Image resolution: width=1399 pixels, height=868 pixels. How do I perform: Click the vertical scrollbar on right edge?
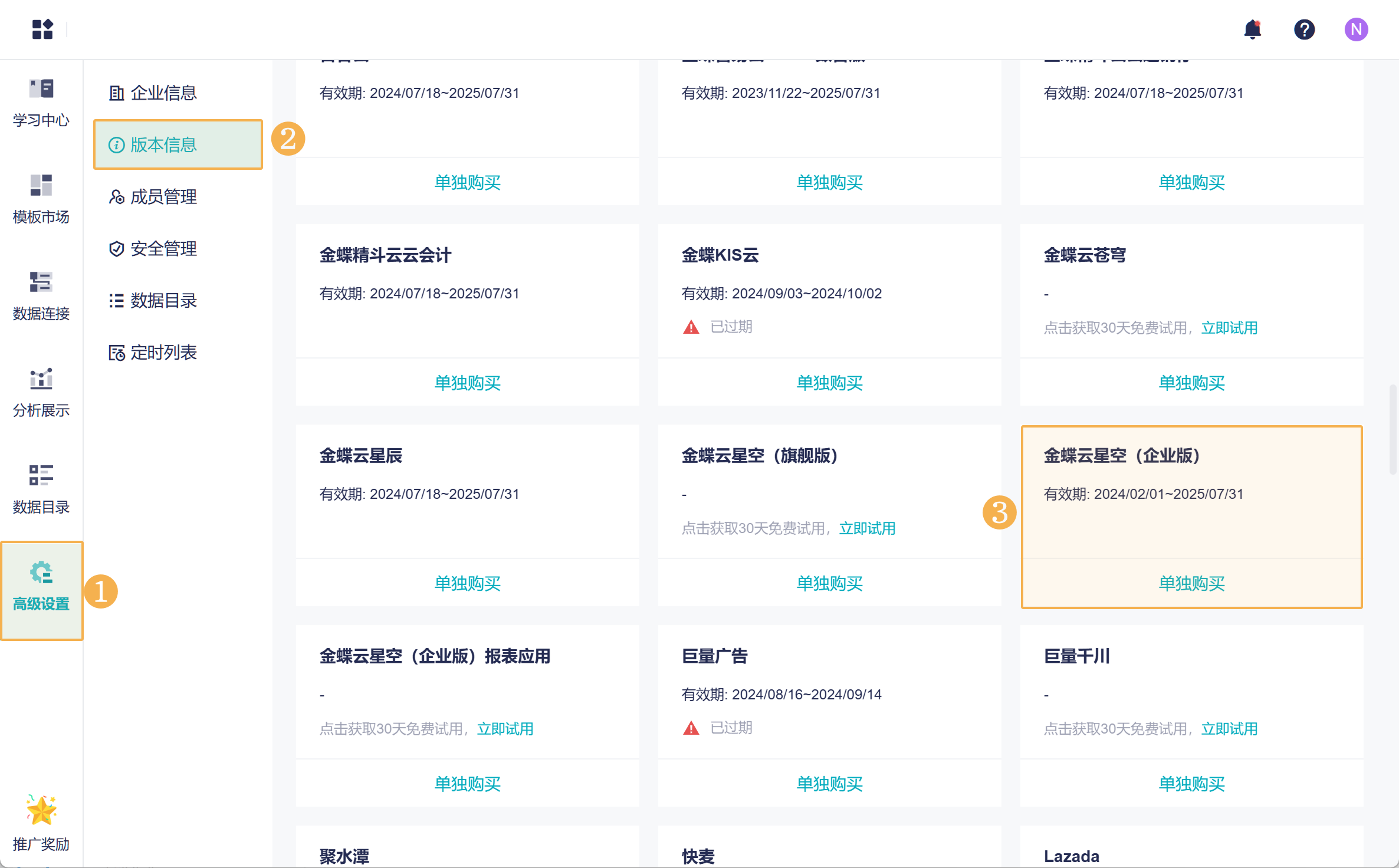coord(1393,429)
